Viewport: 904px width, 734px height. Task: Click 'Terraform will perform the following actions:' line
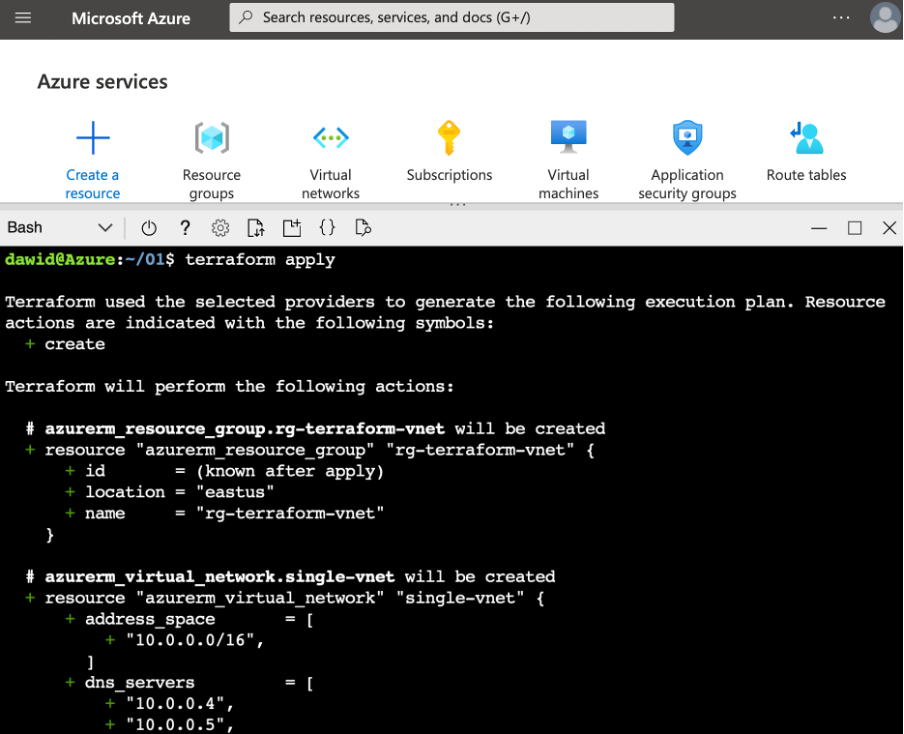(x=229, y=386)
